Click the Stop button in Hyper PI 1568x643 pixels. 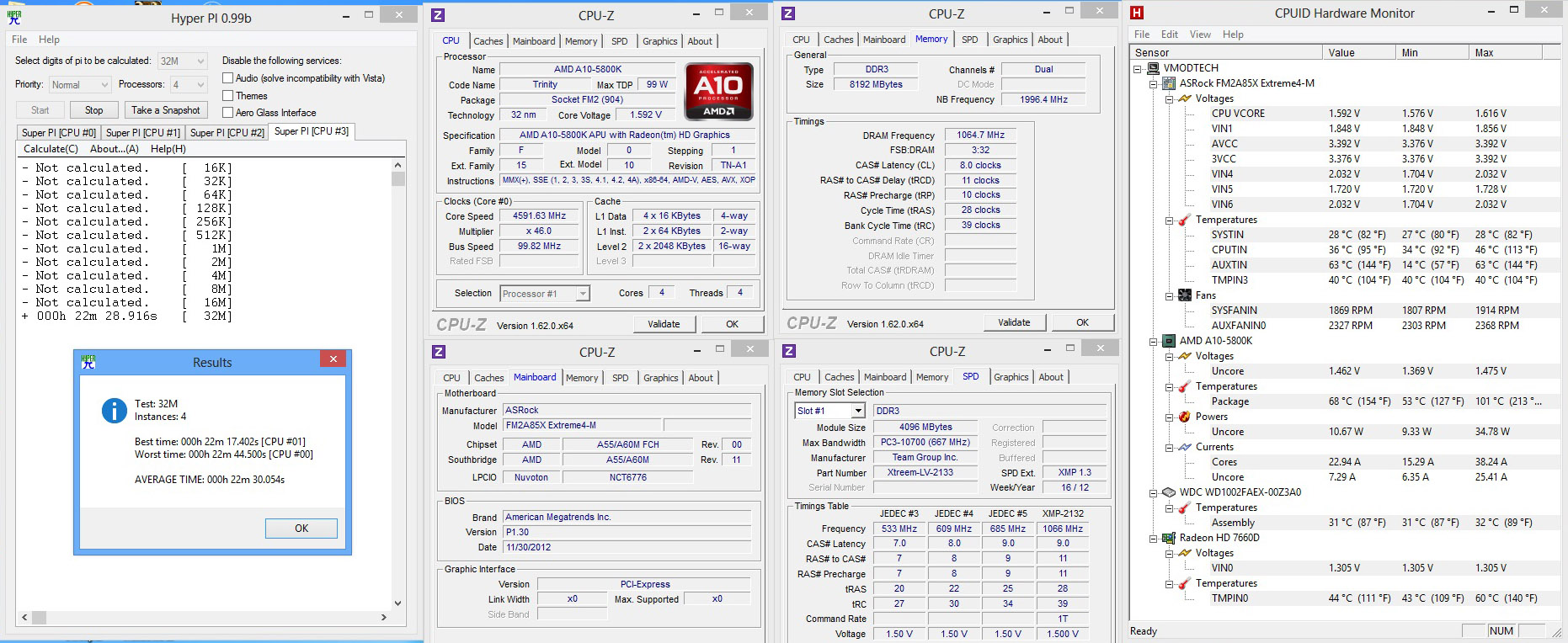pyautogui.click(x=94, y=110)
